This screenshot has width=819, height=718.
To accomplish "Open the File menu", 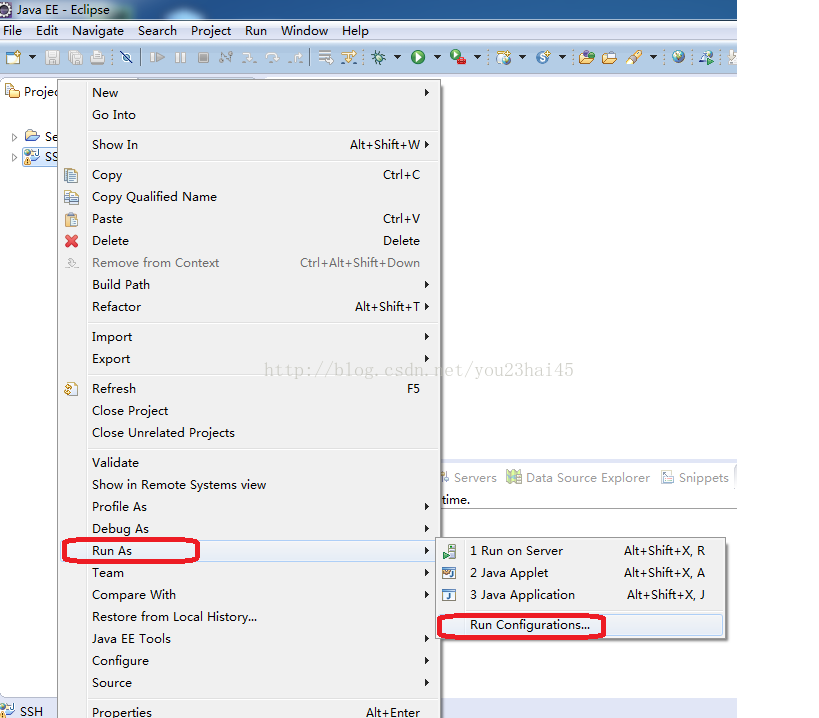I will [x=13, y=31].
